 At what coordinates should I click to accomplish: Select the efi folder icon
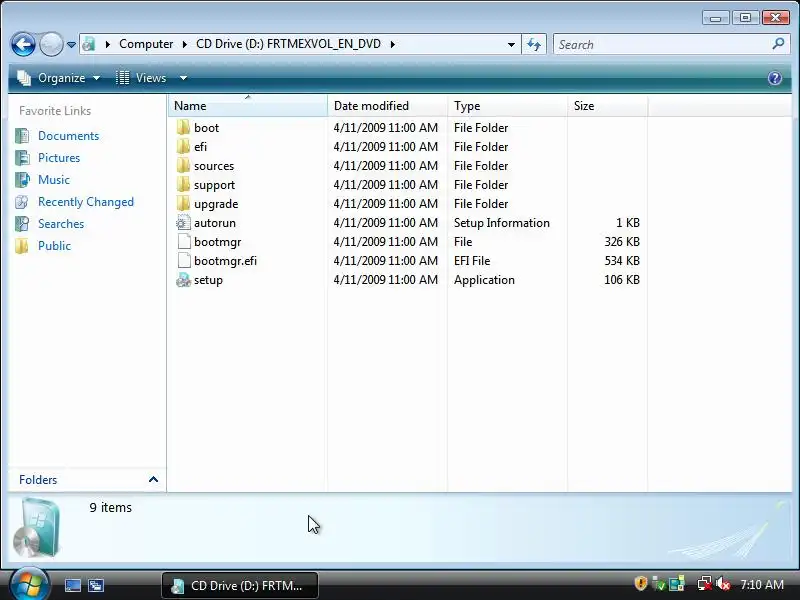click(183, 147)
